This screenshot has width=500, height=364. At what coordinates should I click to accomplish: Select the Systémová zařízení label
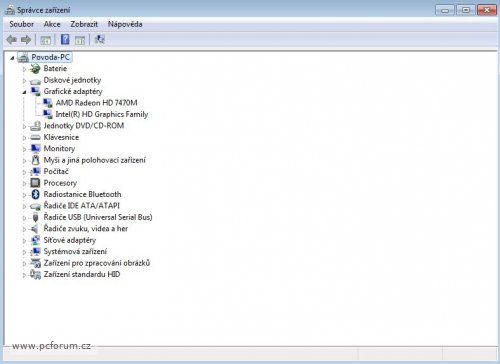click(x=75, y=251)
